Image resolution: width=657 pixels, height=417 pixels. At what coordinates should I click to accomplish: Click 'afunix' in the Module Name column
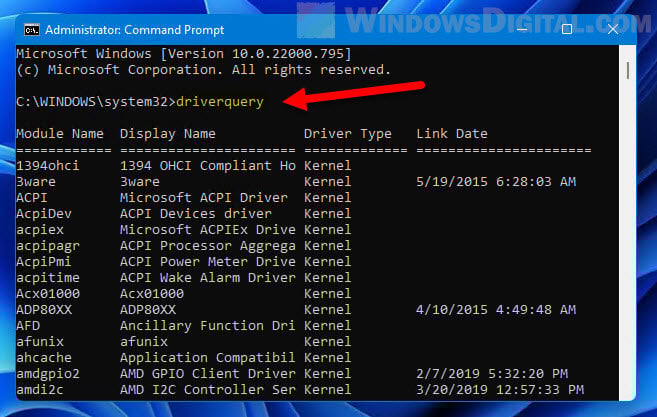pyautogui.click(x=40, y=342)
